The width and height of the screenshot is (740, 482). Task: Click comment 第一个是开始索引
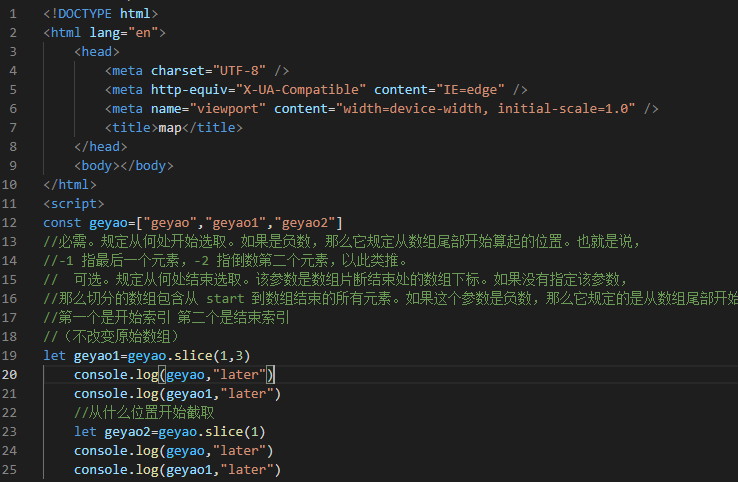click(x=166, y=318)
